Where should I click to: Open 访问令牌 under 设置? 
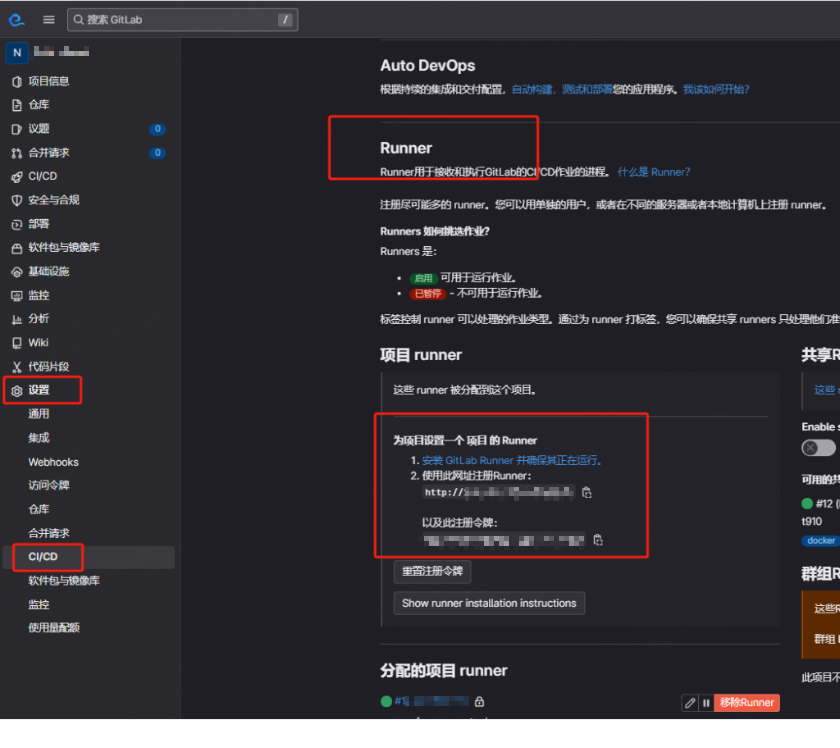click(49, 485)
